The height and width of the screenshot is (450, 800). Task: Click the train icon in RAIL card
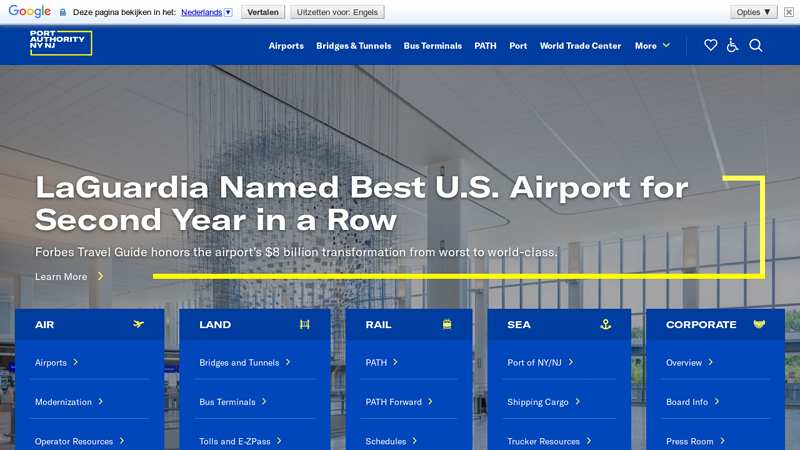tap(447, 324)
